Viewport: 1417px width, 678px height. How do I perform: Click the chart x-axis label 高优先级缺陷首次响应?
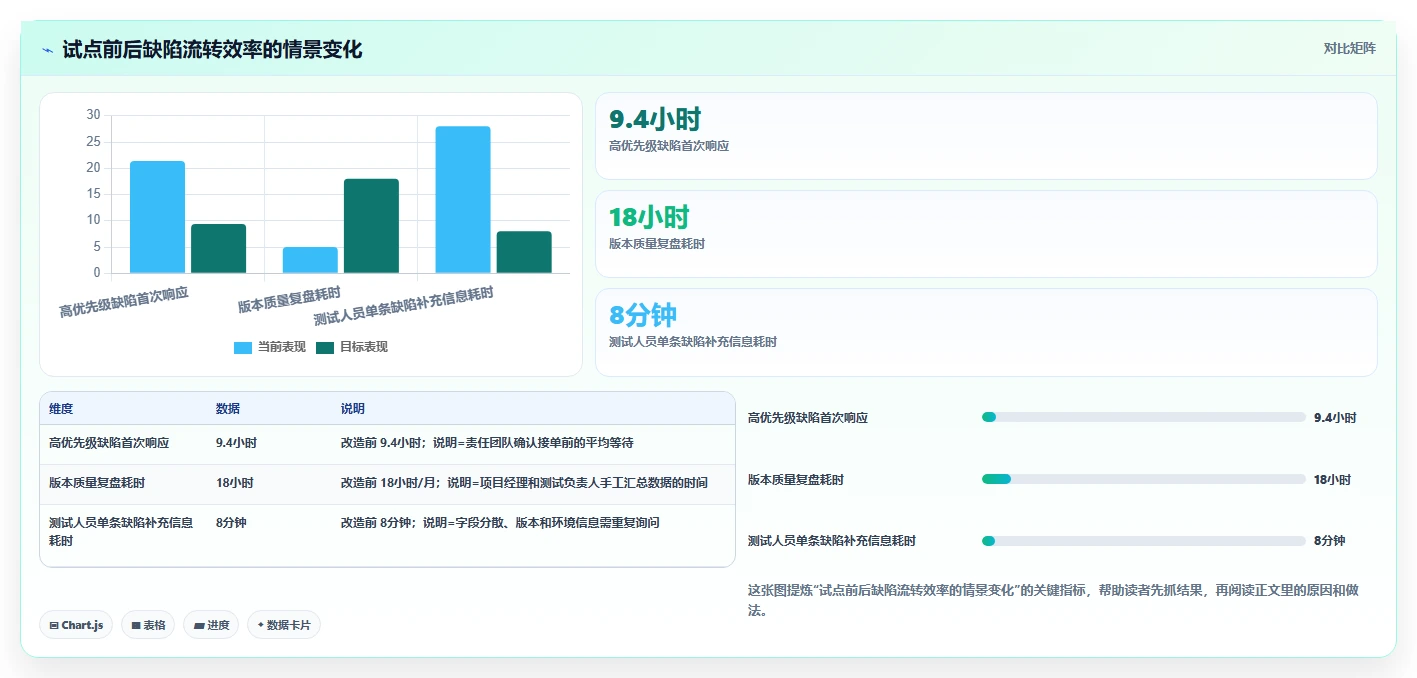pos(124,301)
